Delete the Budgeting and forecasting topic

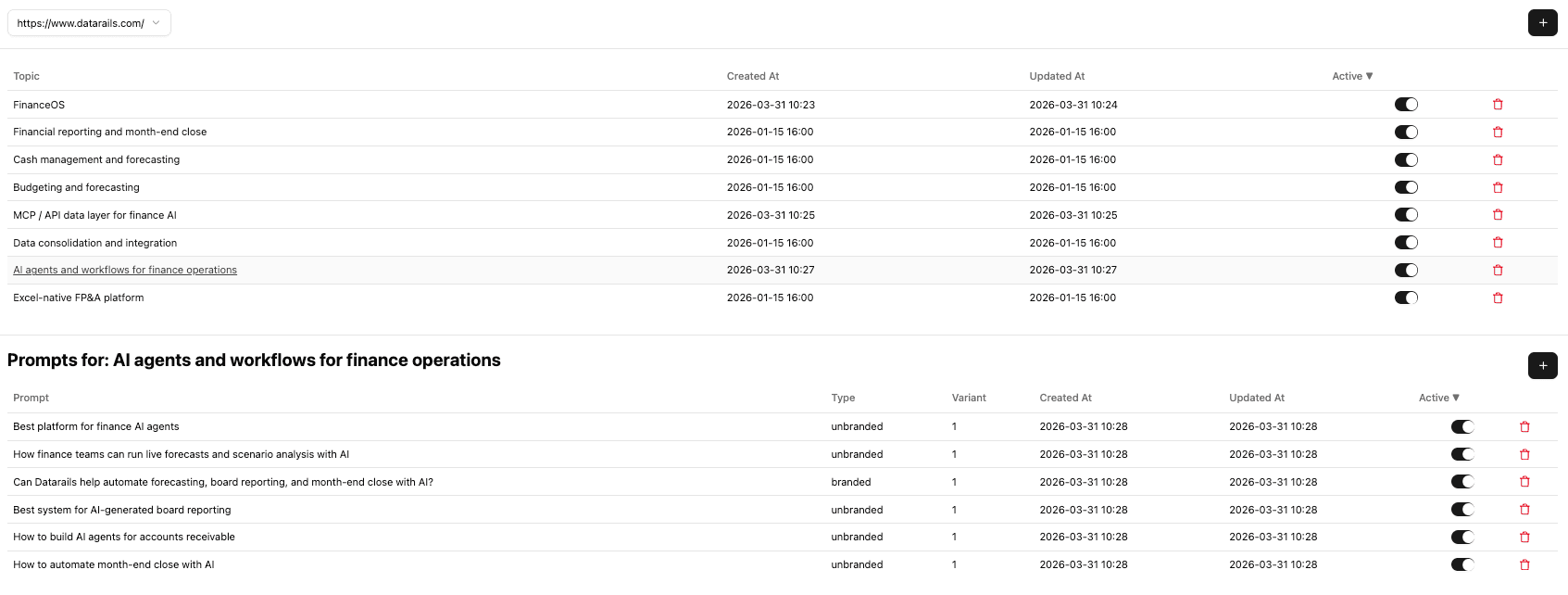1498,187
